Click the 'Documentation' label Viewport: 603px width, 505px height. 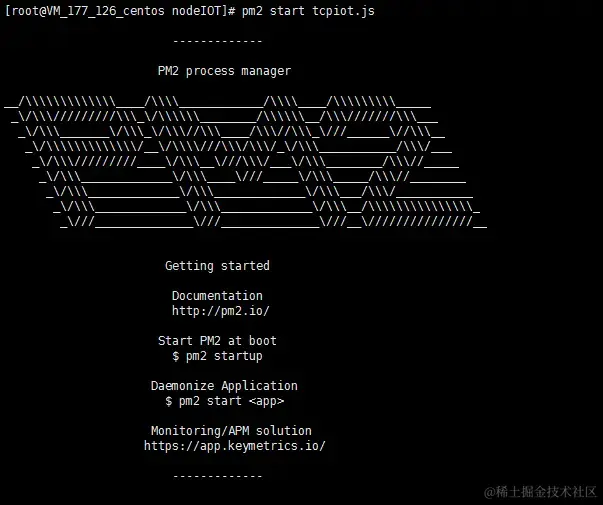[217, 296]
